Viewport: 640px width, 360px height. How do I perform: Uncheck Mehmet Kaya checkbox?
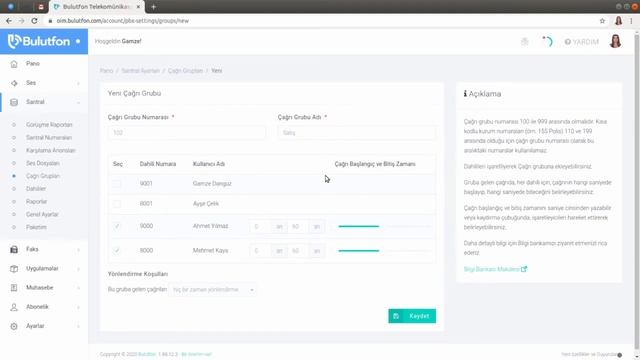click(x=117, y=251)
